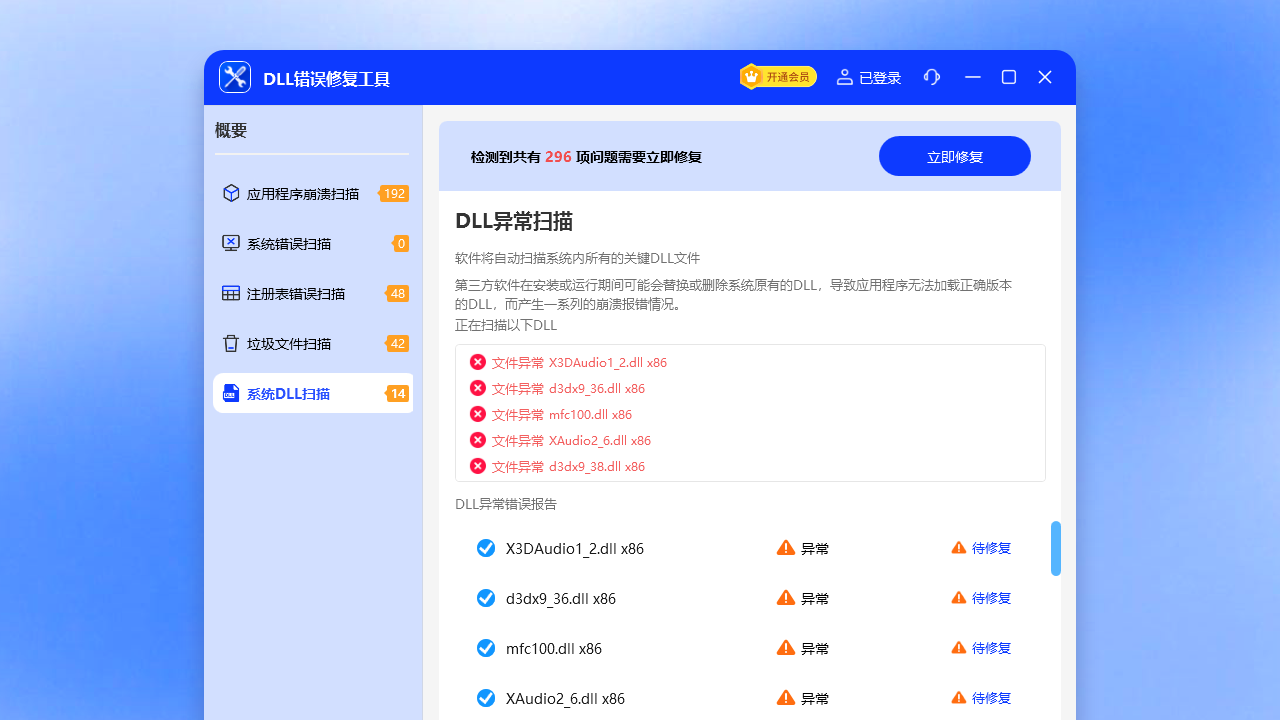
Task: Click the 14 badge on system DLL scan
Action: (397, 393)
